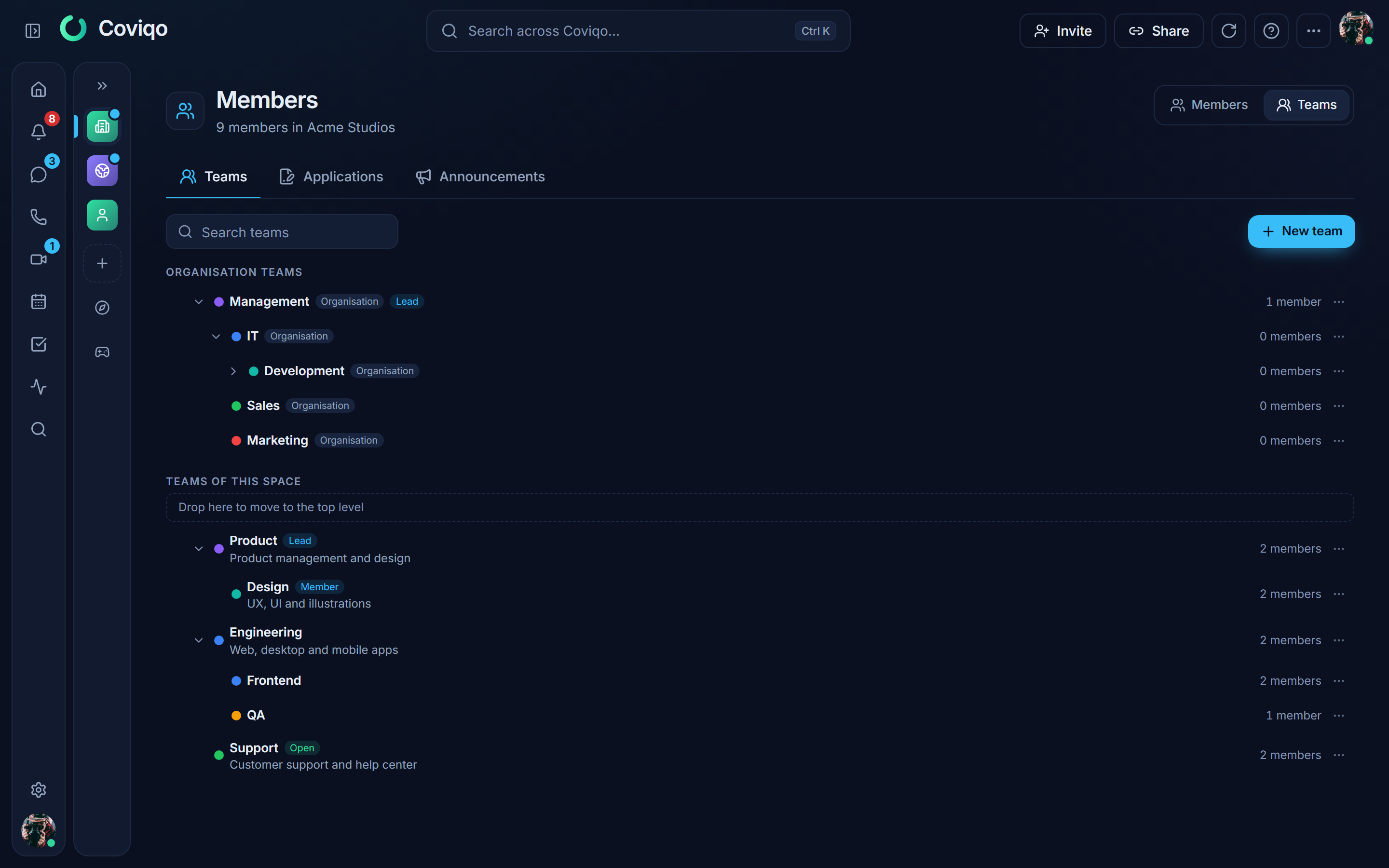The width and height of the screenshot is (1389, 868).
Task: Open more options for Marketing row
Action: click(x=1339, y=441)
